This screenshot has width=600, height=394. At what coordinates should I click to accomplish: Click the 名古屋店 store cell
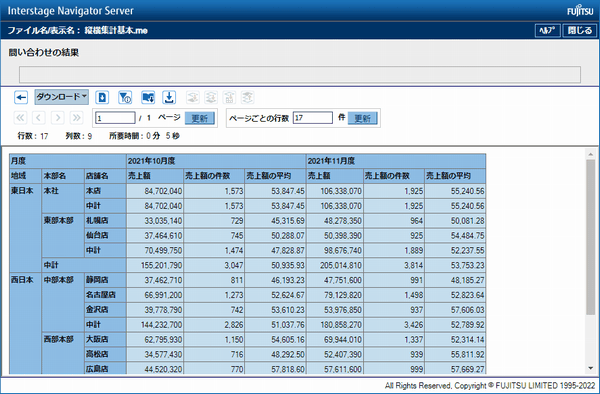(x=105, y=295)
